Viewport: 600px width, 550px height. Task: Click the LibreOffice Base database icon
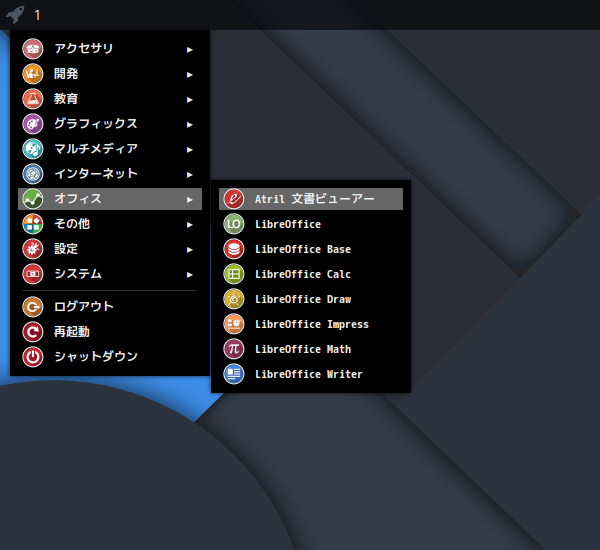click(234, 249)
